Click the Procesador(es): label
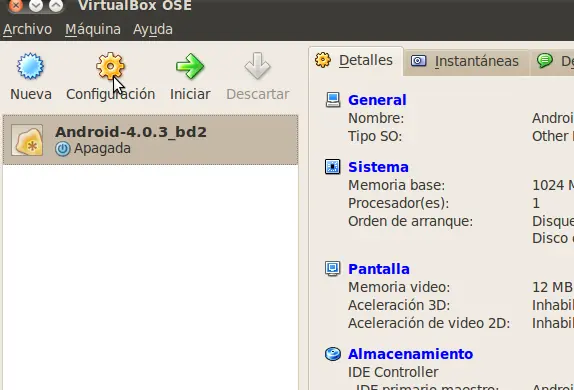Screen dimensions: 574x390 [x=399, y=203]
